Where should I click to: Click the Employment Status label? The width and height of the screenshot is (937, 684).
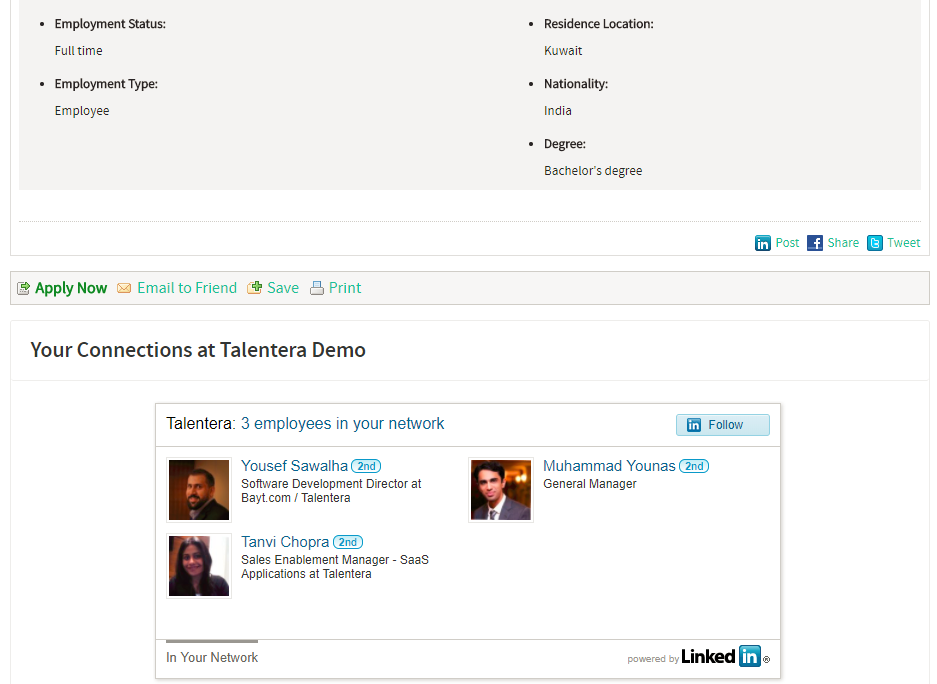click(x=110, y=24)
